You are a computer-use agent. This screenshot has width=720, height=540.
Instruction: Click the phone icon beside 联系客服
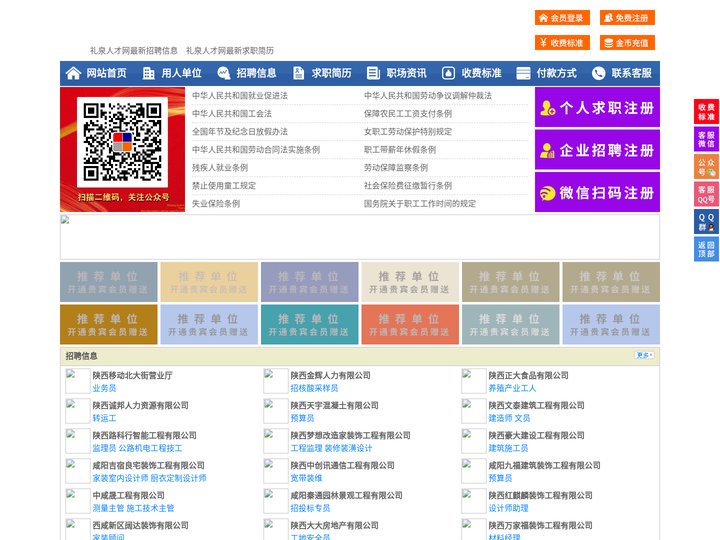(598, 73)
